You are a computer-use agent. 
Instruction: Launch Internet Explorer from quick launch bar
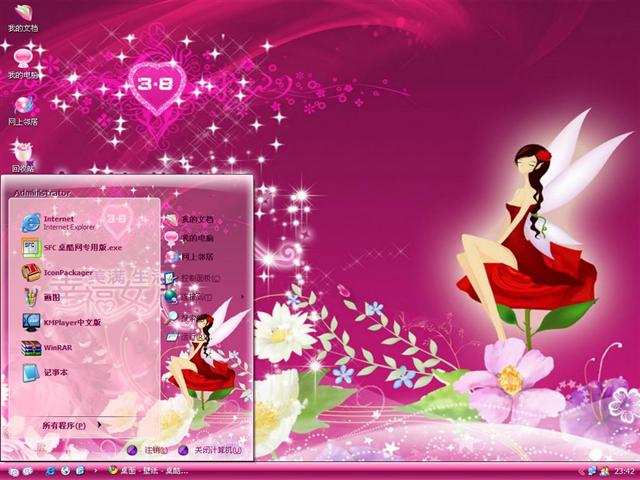click(x=50, y=471)
